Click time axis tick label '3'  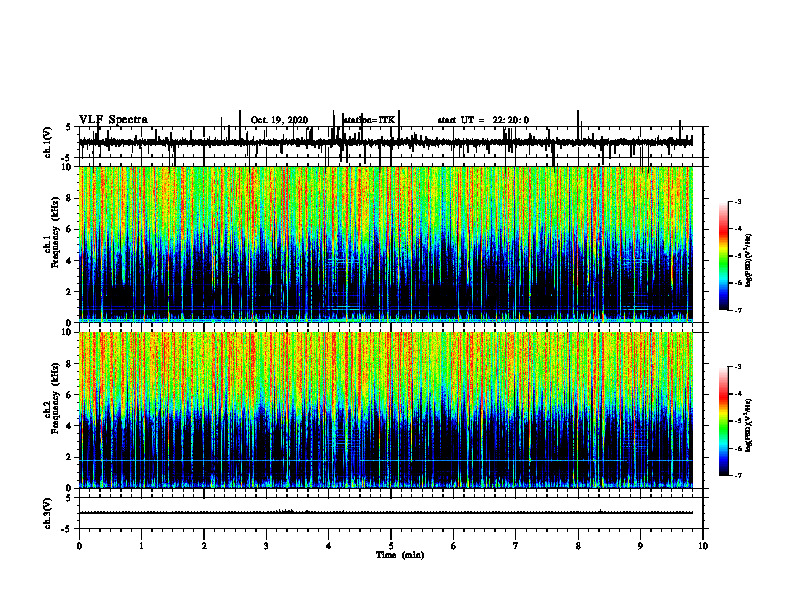pos(266,546)
